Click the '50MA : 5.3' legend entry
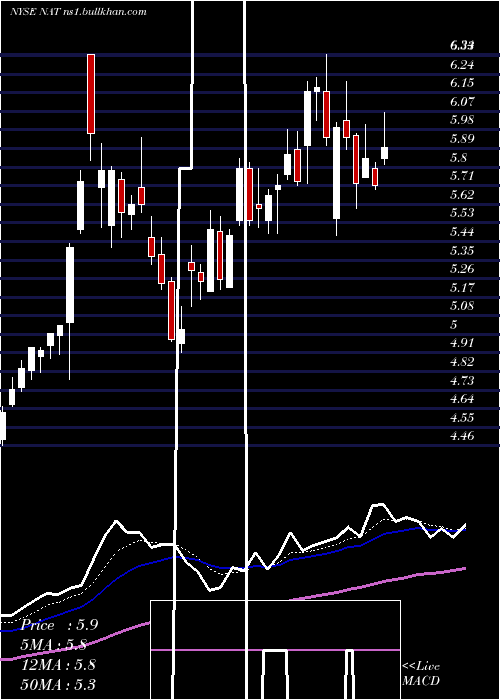This screenshot has height=700, width=500. point(58,684)
